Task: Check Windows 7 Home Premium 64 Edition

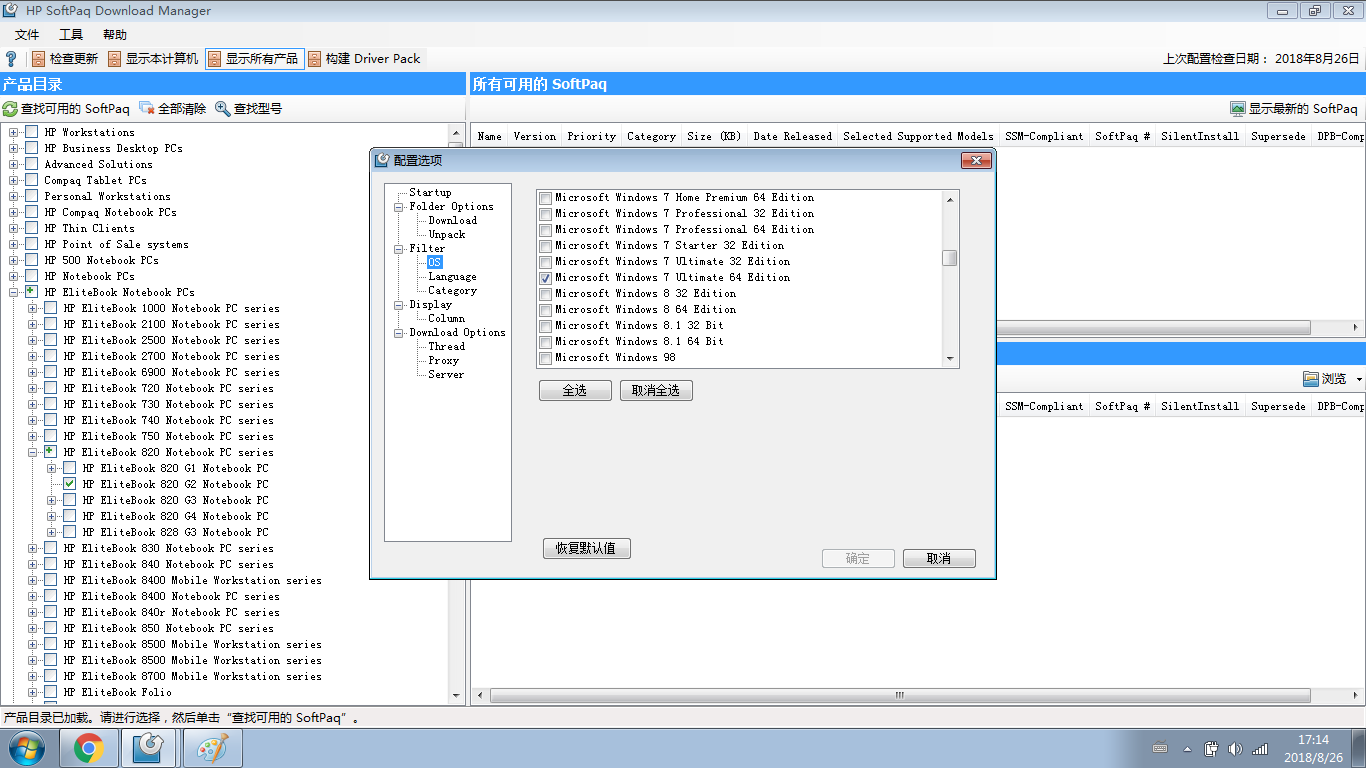Action: point(545,198)
